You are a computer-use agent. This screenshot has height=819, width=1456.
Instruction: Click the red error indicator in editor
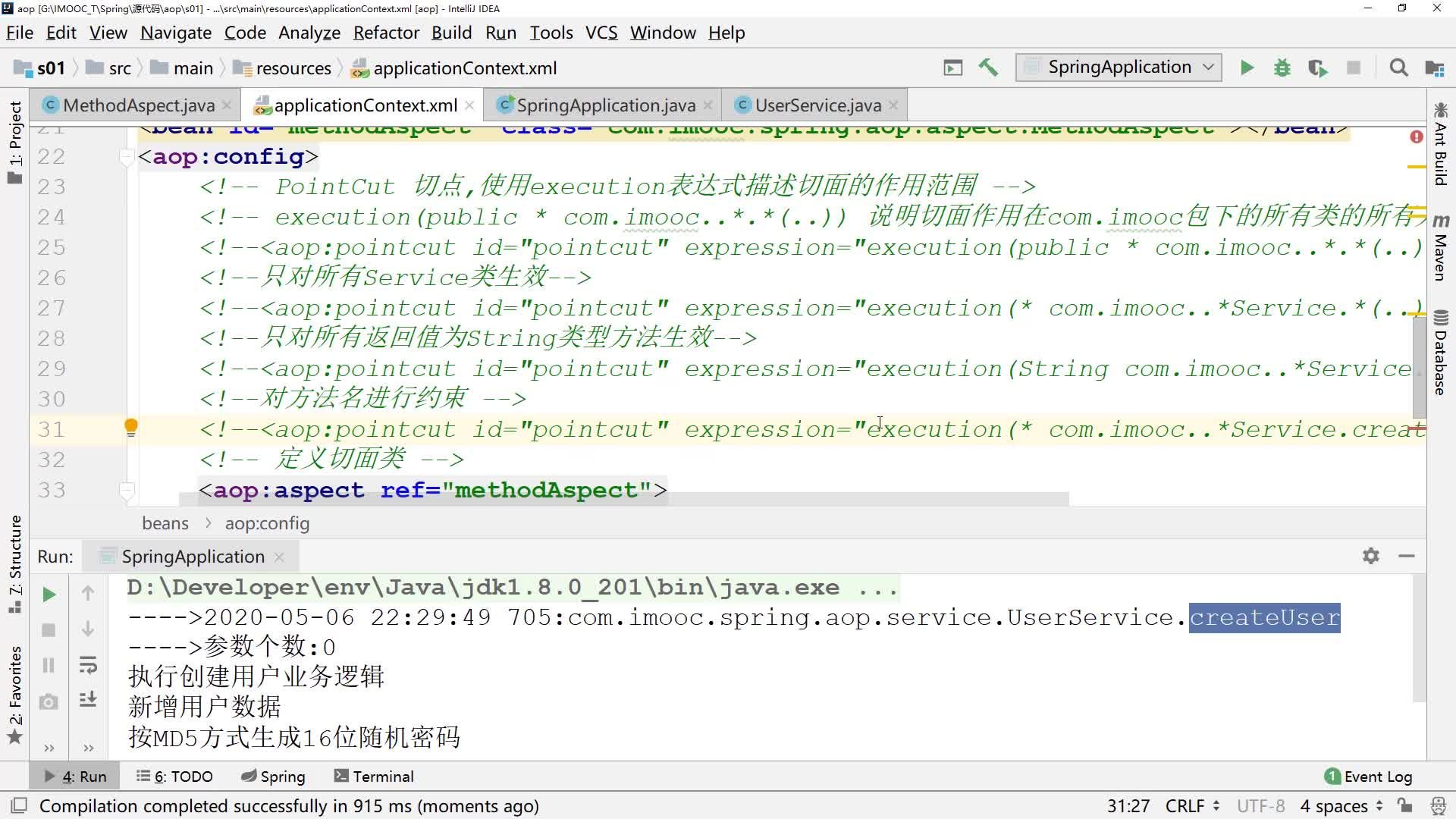coord(1416,136)
